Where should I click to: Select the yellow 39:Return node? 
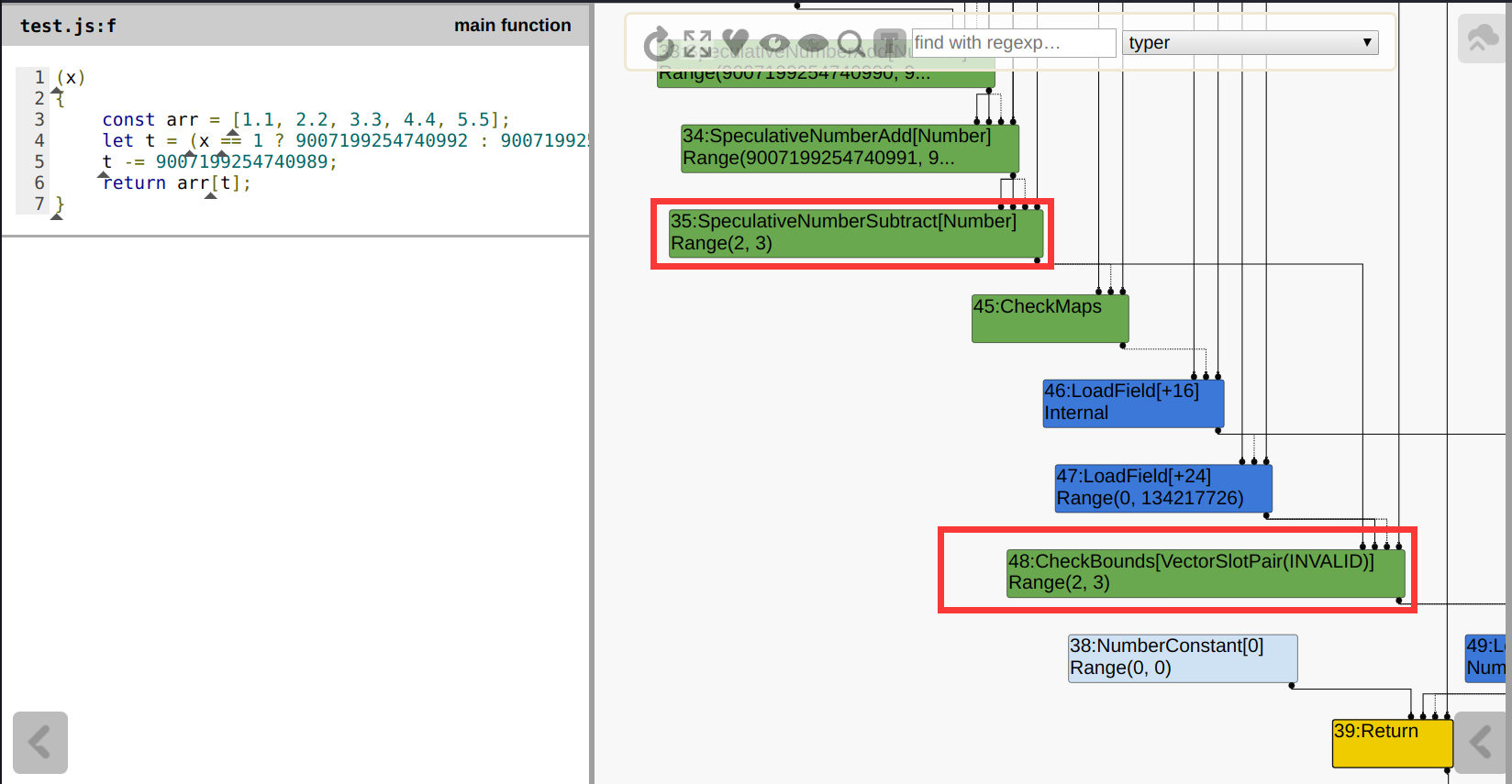tap(1392, 743)
